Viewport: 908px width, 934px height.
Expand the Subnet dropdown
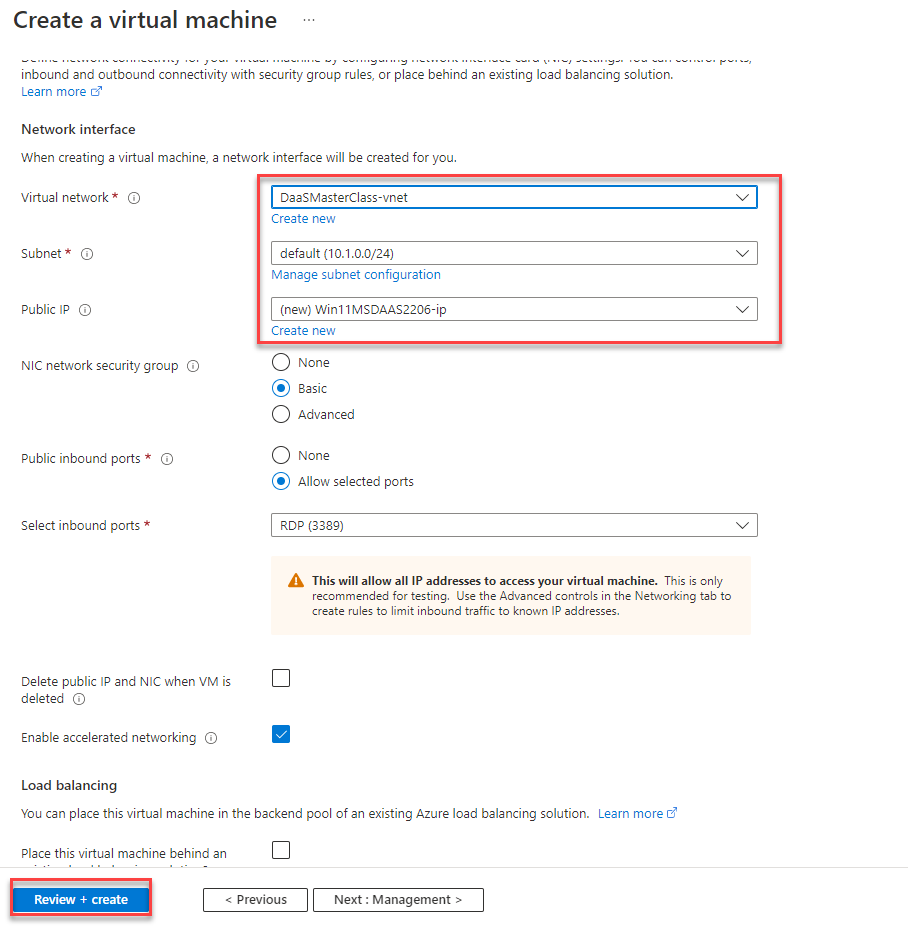point(513,253)
